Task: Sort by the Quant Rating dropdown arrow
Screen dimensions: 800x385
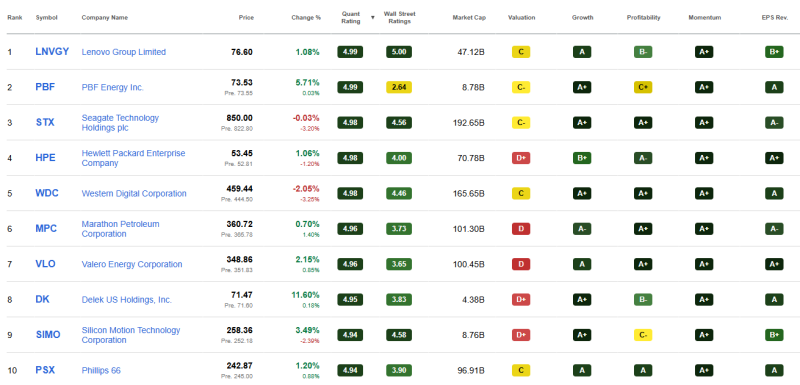Action: point(372,17)
